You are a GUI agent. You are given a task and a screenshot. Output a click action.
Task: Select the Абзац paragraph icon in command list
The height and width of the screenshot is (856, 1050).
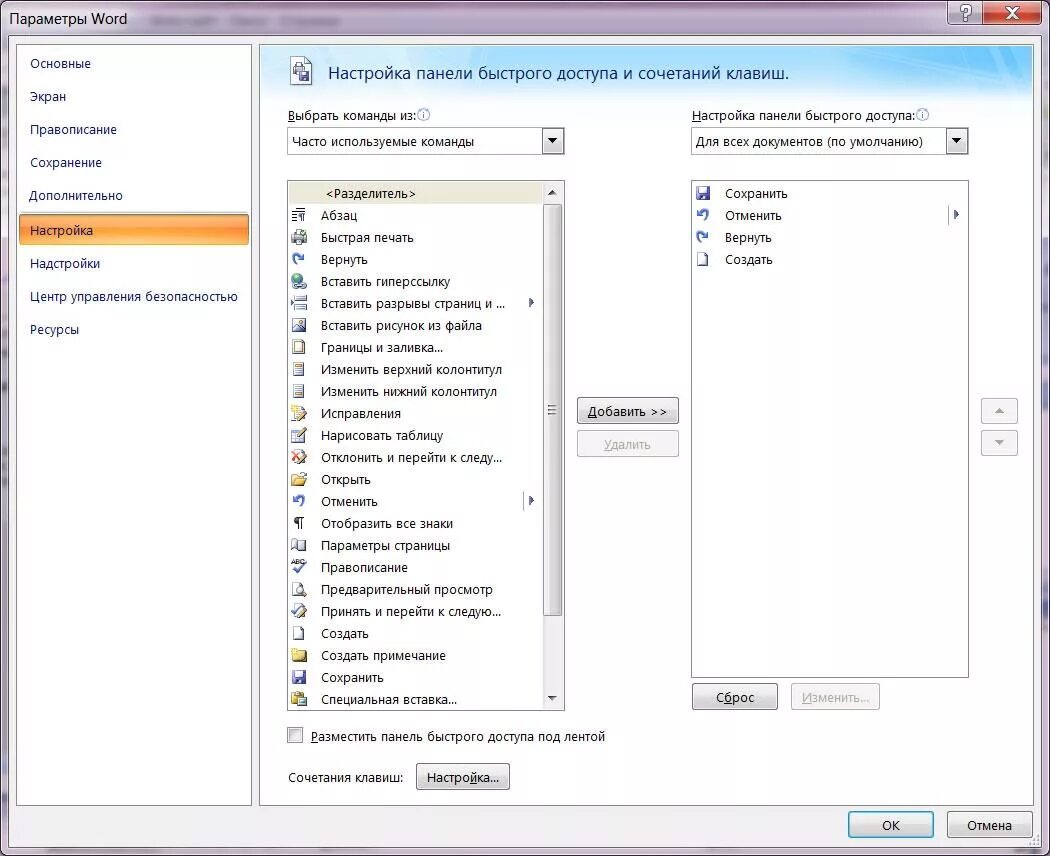(299, 215)
